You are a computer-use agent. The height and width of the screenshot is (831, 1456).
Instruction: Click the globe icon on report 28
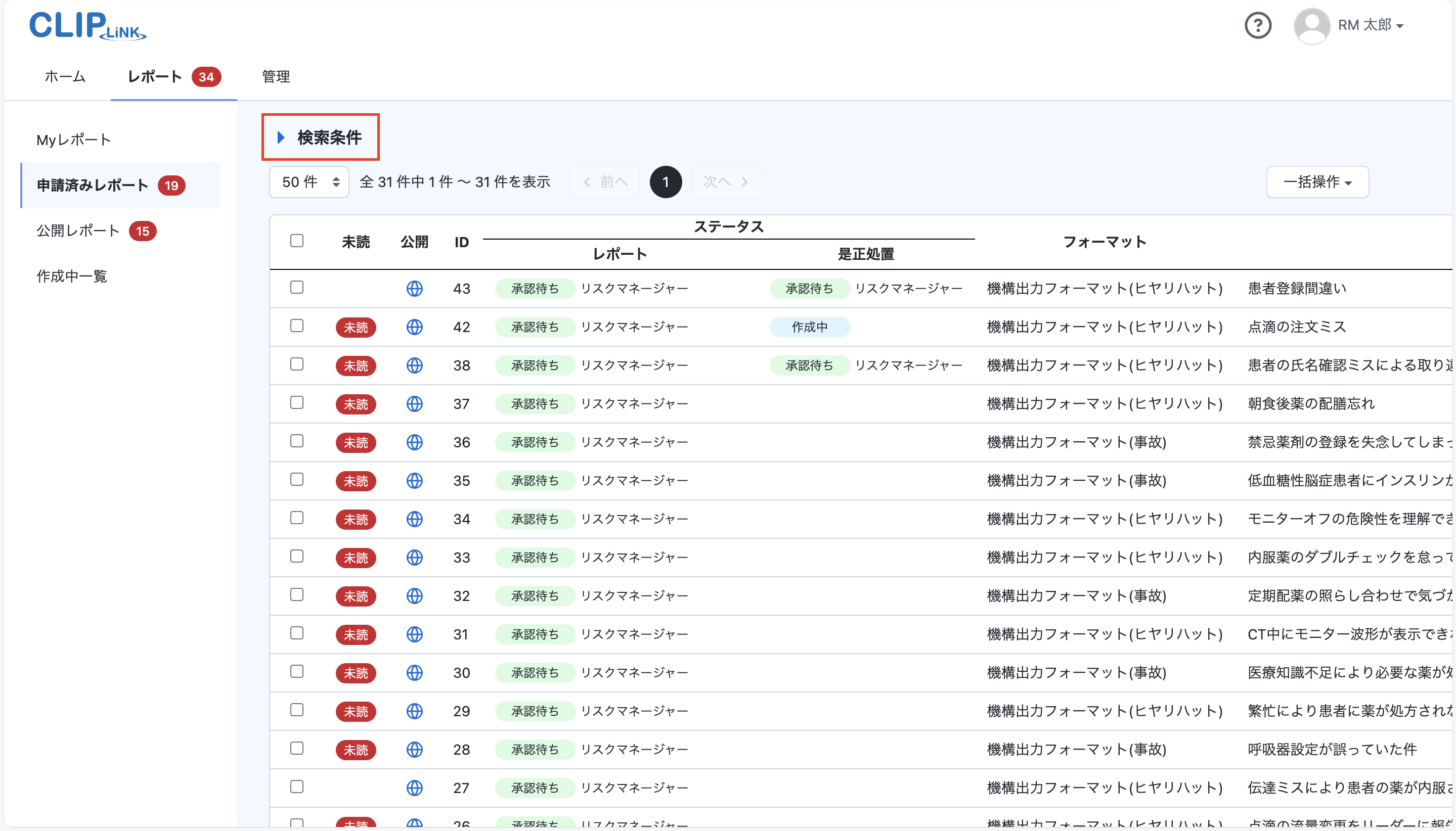[x=415, y=750]
